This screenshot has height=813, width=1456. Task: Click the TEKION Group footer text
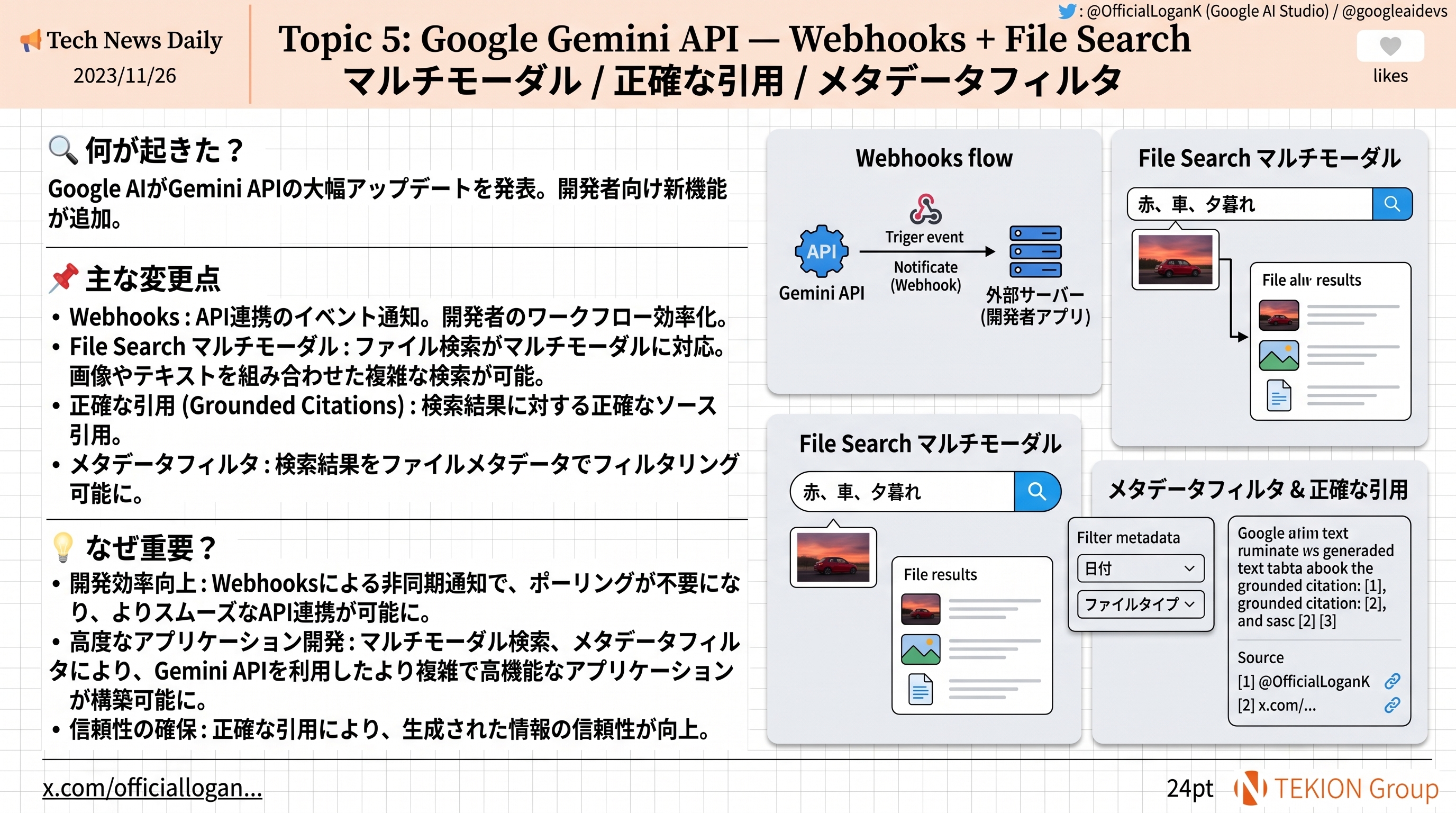[1356, 788]
